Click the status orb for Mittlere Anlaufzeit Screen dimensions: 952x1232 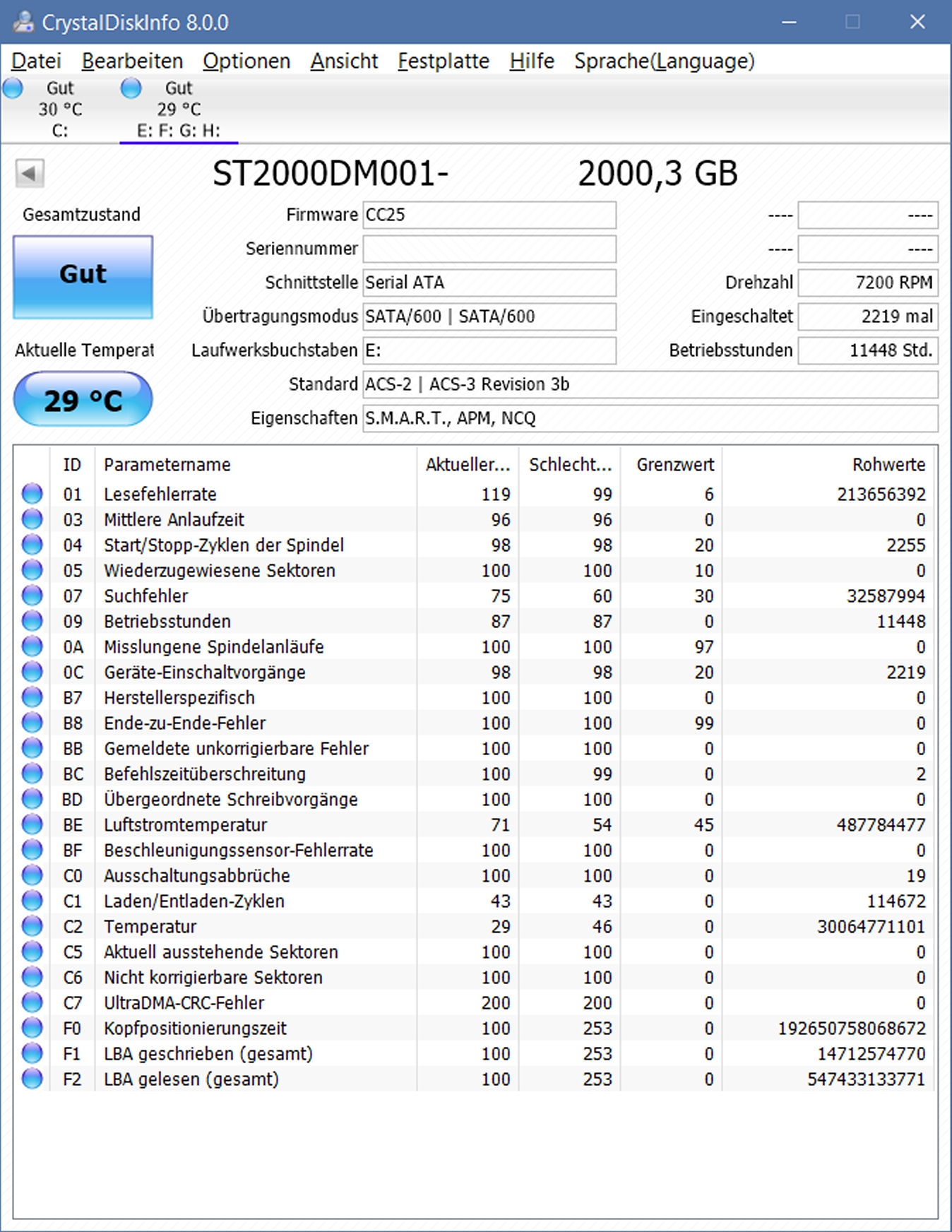point(32,519)
